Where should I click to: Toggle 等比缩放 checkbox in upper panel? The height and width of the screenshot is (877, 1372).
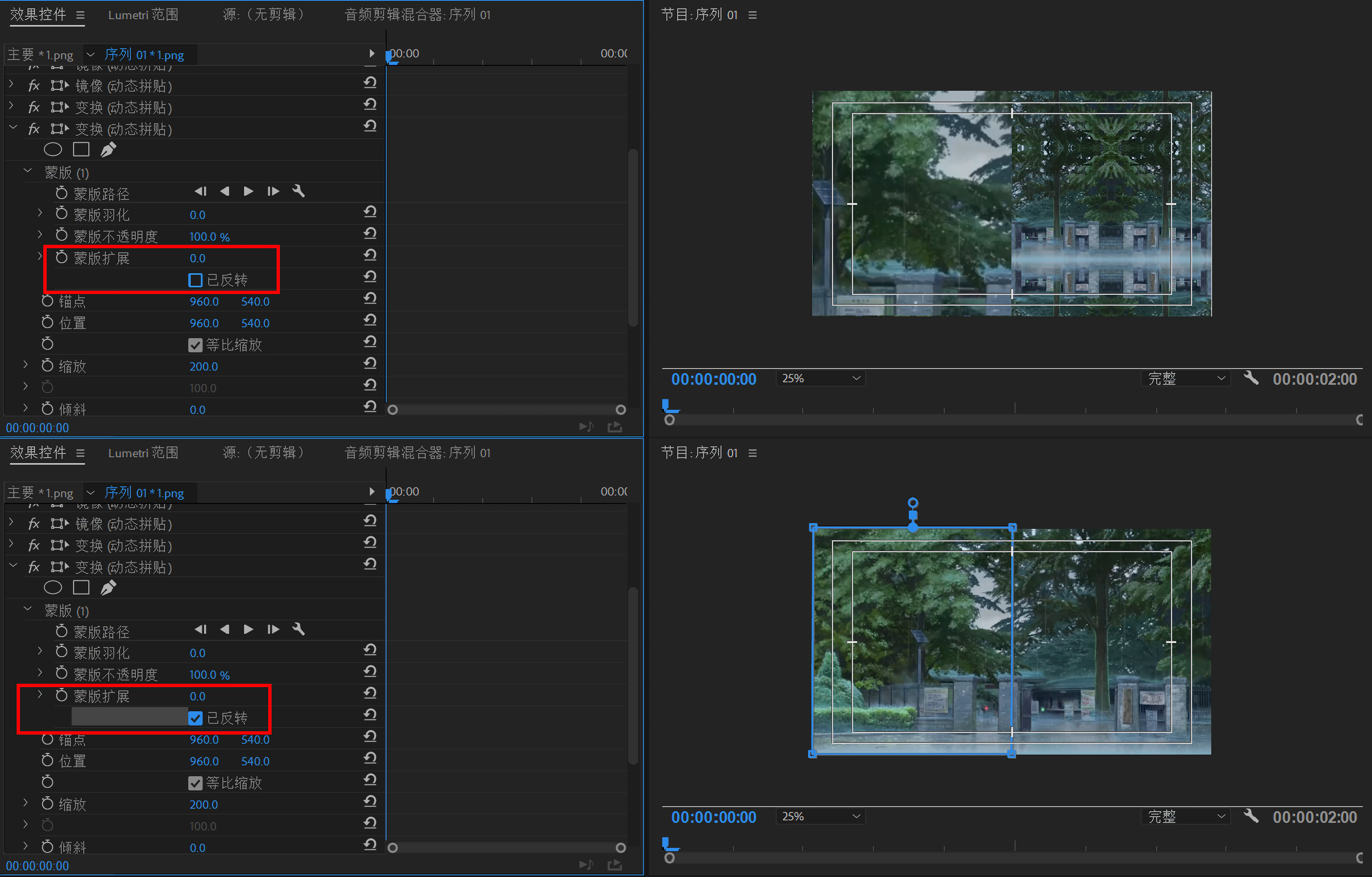point(195,345)
